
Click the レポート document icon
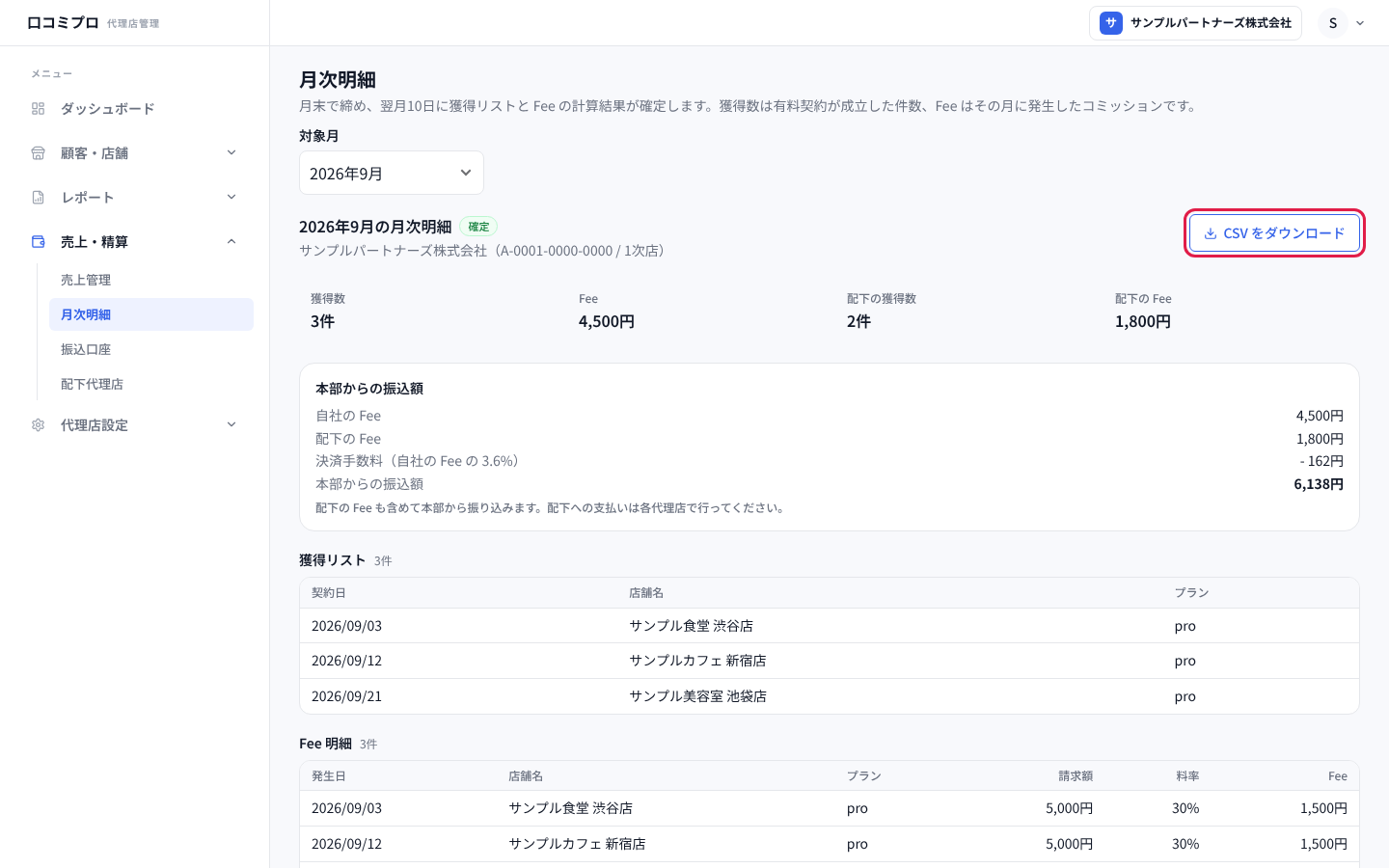[x=38, y=198]
